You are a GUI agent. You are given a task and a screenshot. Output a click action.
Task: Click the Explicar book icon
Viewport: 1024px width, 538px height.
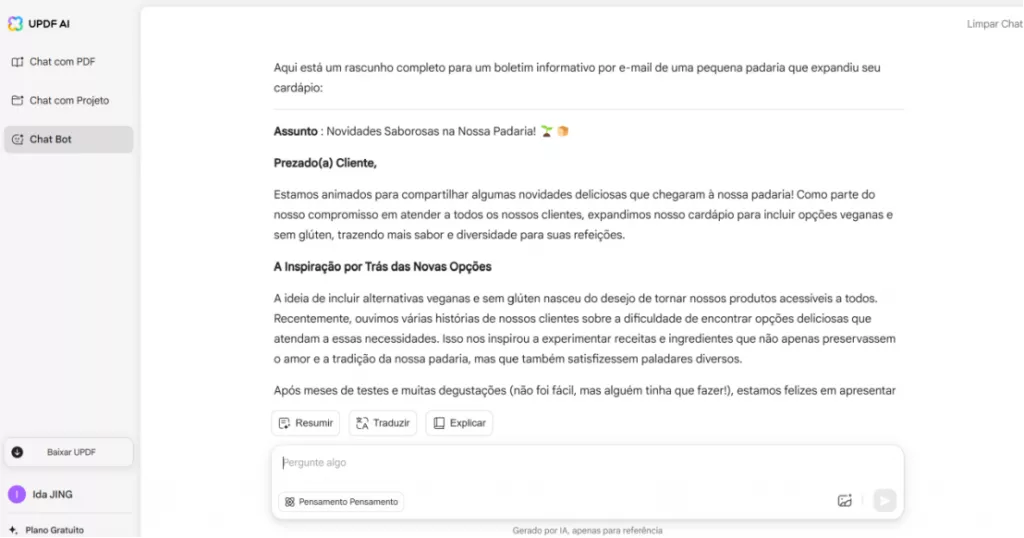(x=439, y=423)
